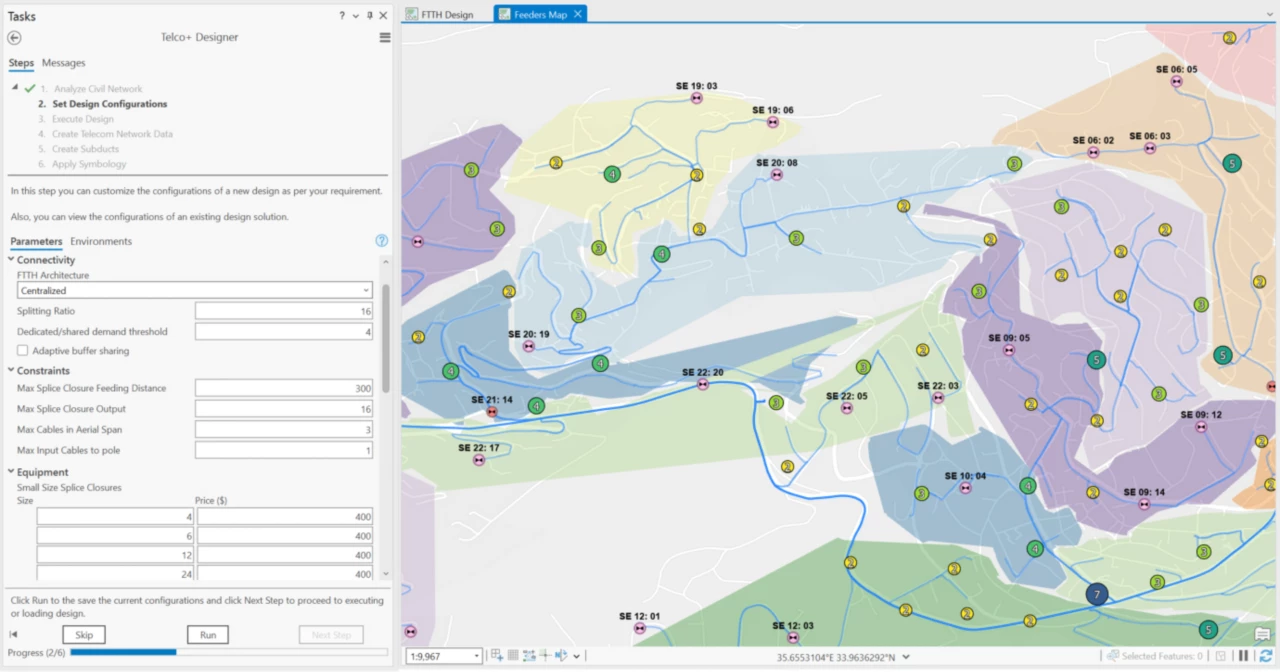1280x672 pixels.
Task: Enable Adaptive buffer sharing checkbox
Action: tap(23, 351)
